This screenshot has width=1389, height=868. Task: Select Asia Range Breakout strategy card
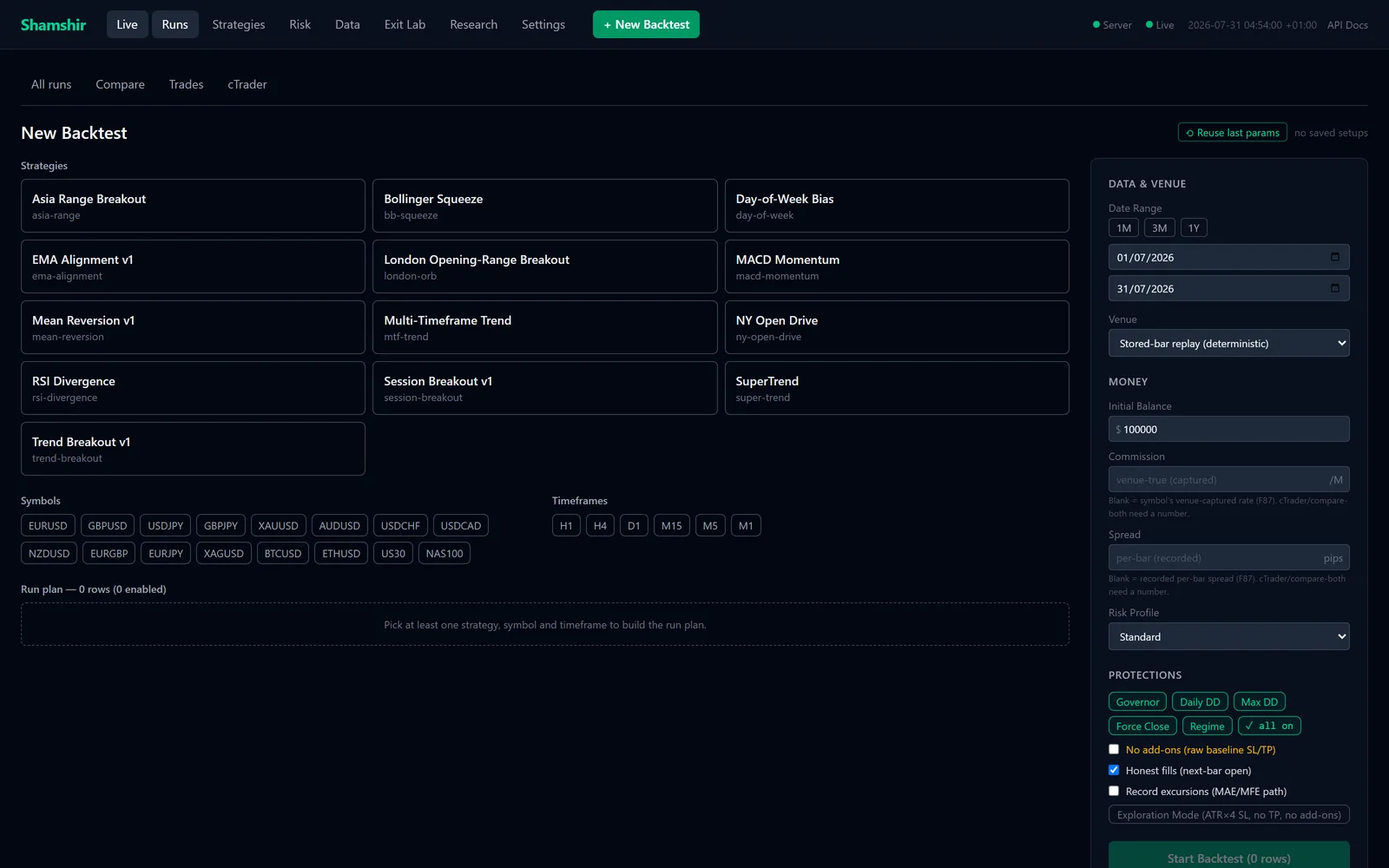193,206
